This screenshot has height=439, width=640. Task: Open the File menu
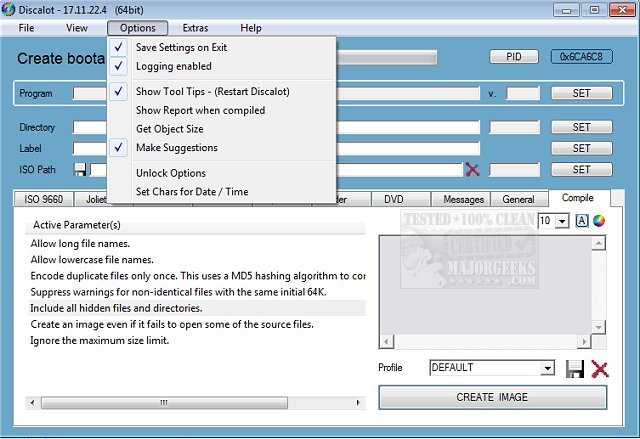coord(27,28)
